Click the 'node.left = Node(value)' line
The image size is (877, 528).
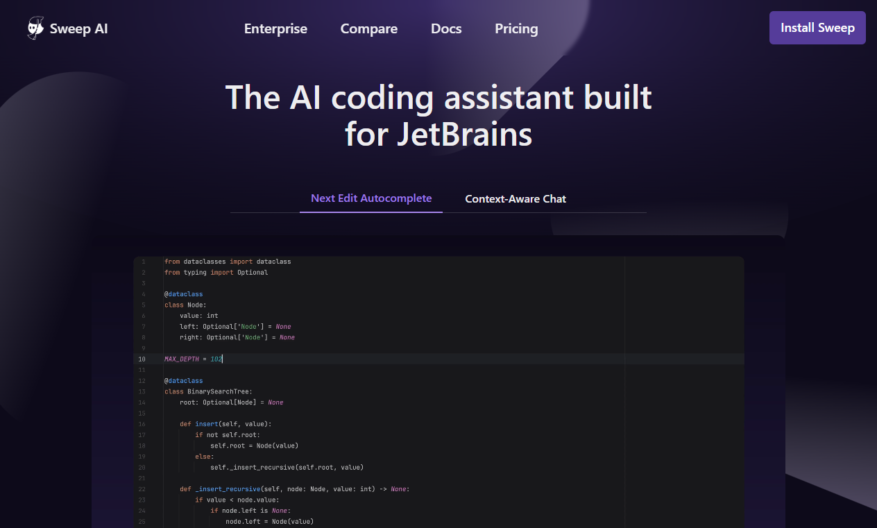(270, 521)
